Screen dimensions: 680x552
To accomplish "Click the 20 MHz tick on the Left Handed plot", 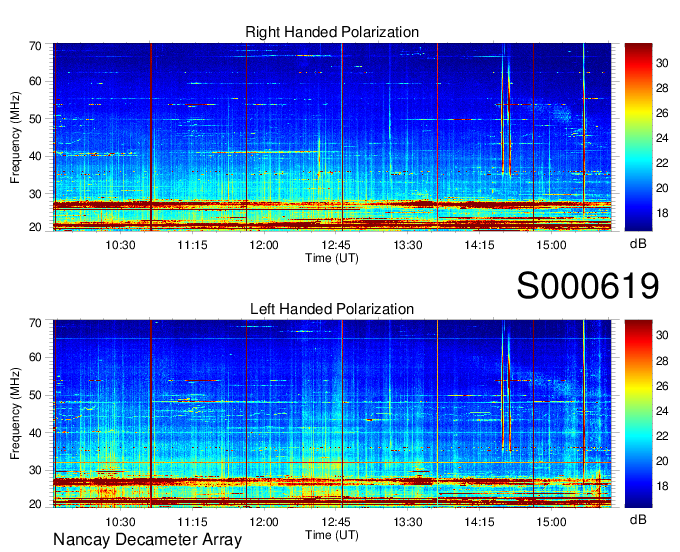I will coord(35,504).
